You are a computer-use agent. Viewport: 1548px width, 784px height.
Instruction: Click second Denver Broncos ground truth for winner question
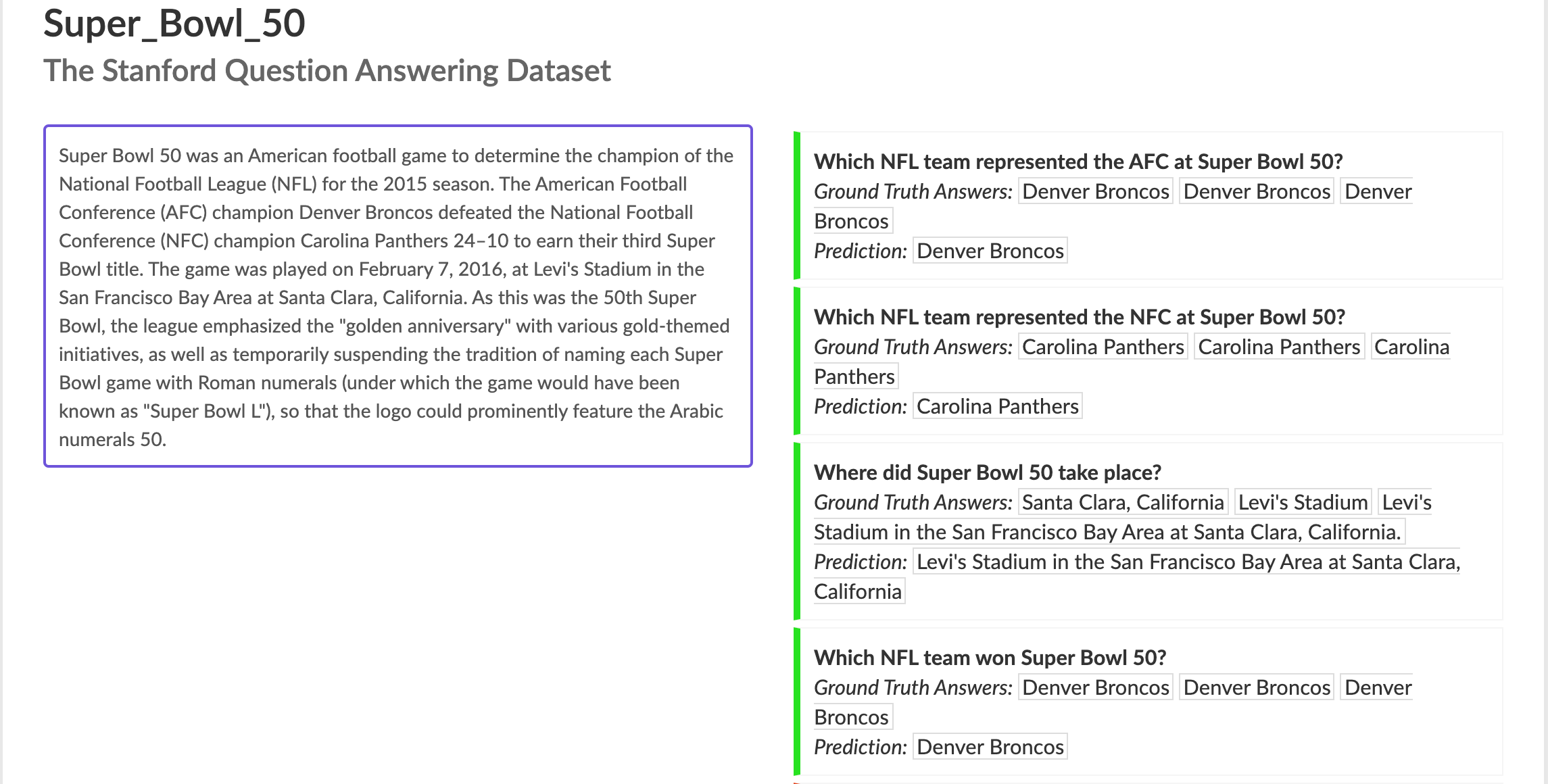click(x=1256, y=687)
